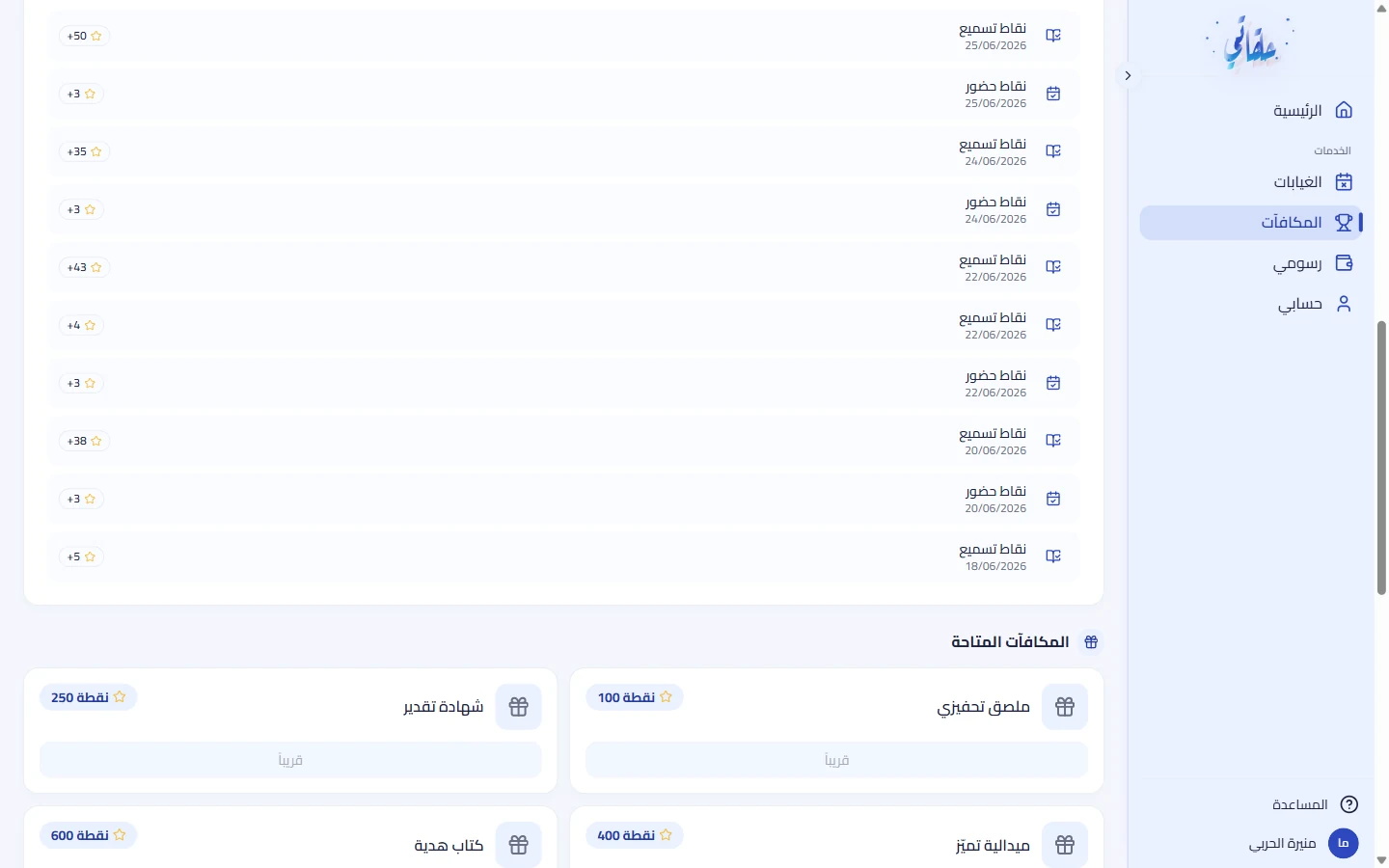Click the 400 نقطة badge
Image resolution: width=1389 pixels, height=868 pixels.
(635, 835)
